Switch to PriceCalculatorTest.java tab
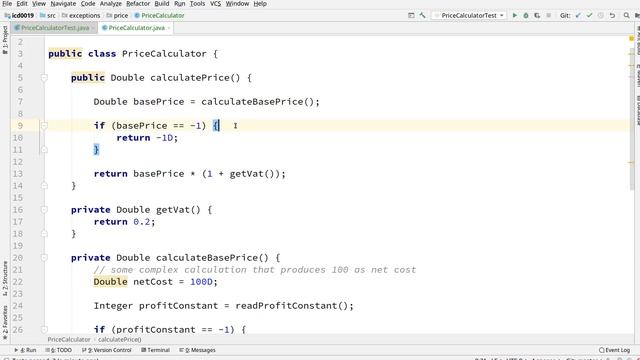 [55, 28]
